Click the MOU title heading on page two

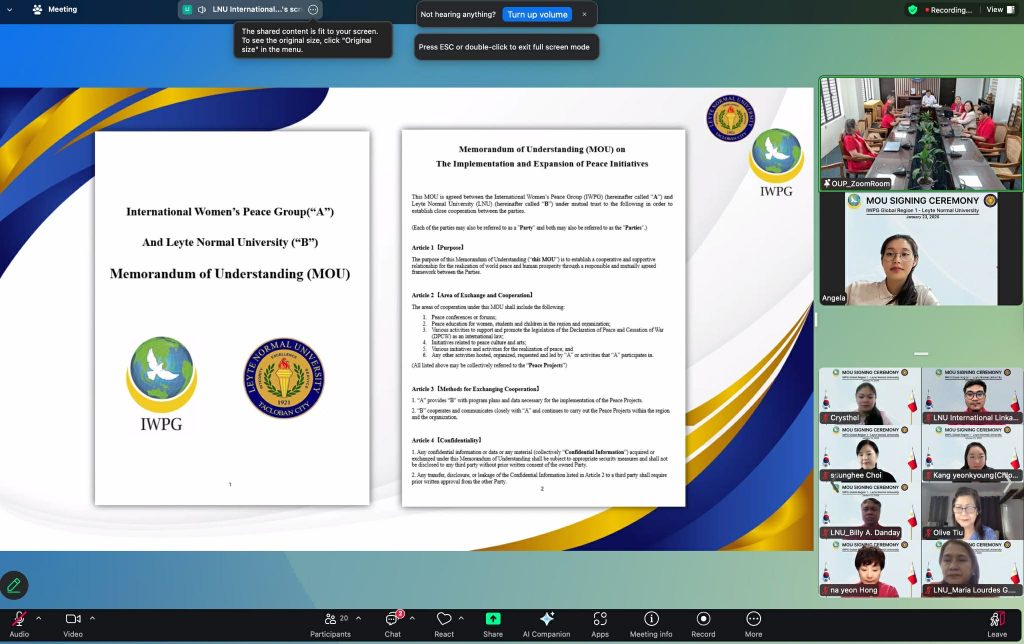pyautogui.click(x=542, y=156)
